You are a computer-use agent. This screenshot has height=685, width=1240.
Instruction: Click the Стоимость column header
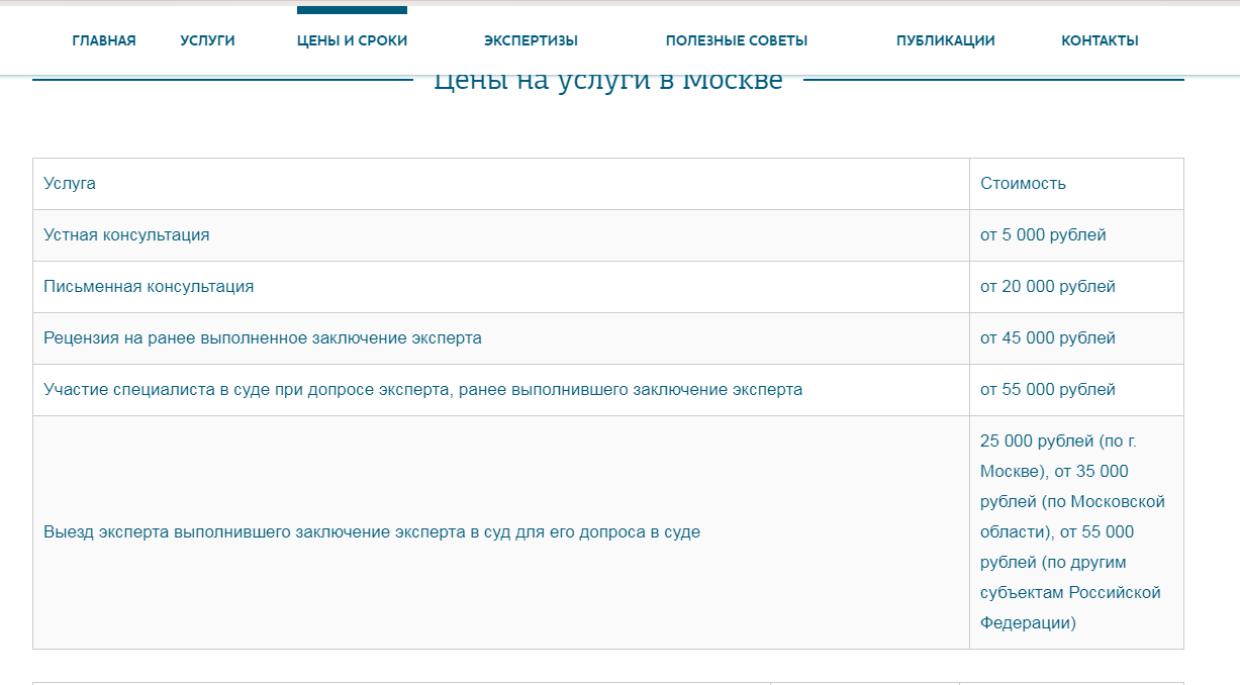[x=1023, y=184]
